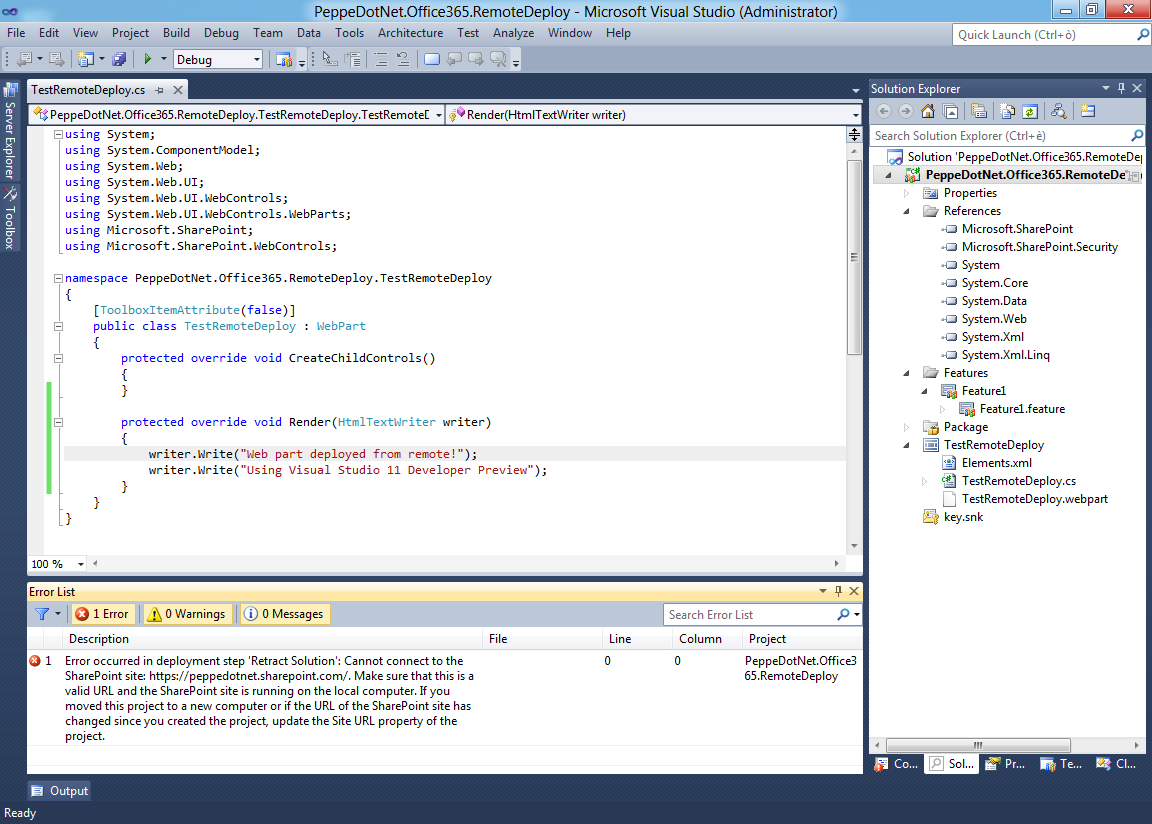Image resolution: width=1152 pixels, height=824 pixels.
Task: Click the green Start Debugging play icon
Action: (148, 59)
